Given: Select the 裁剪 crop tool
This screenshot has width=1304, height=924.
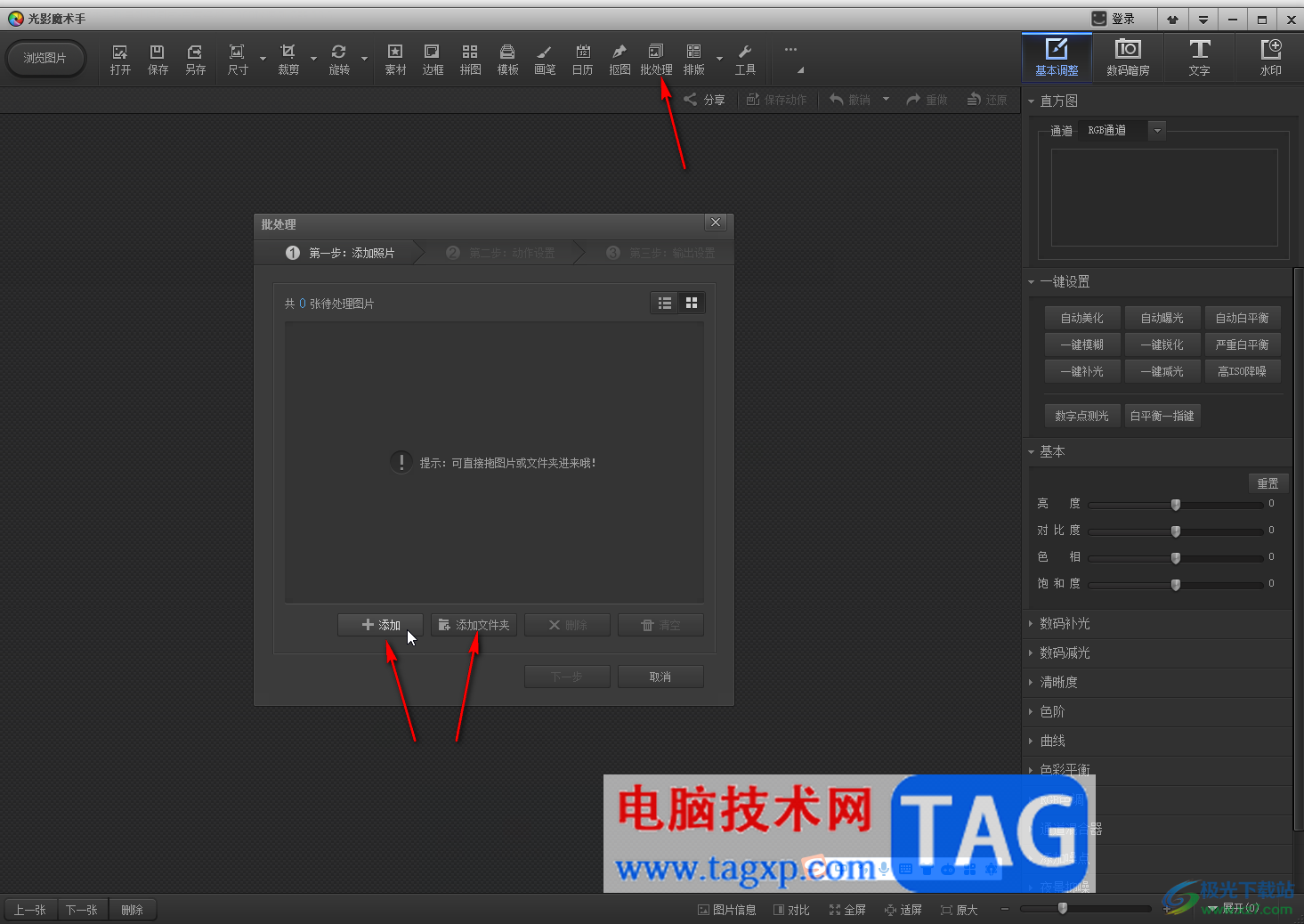Looking at the screenshot, I should pos(288,60).
